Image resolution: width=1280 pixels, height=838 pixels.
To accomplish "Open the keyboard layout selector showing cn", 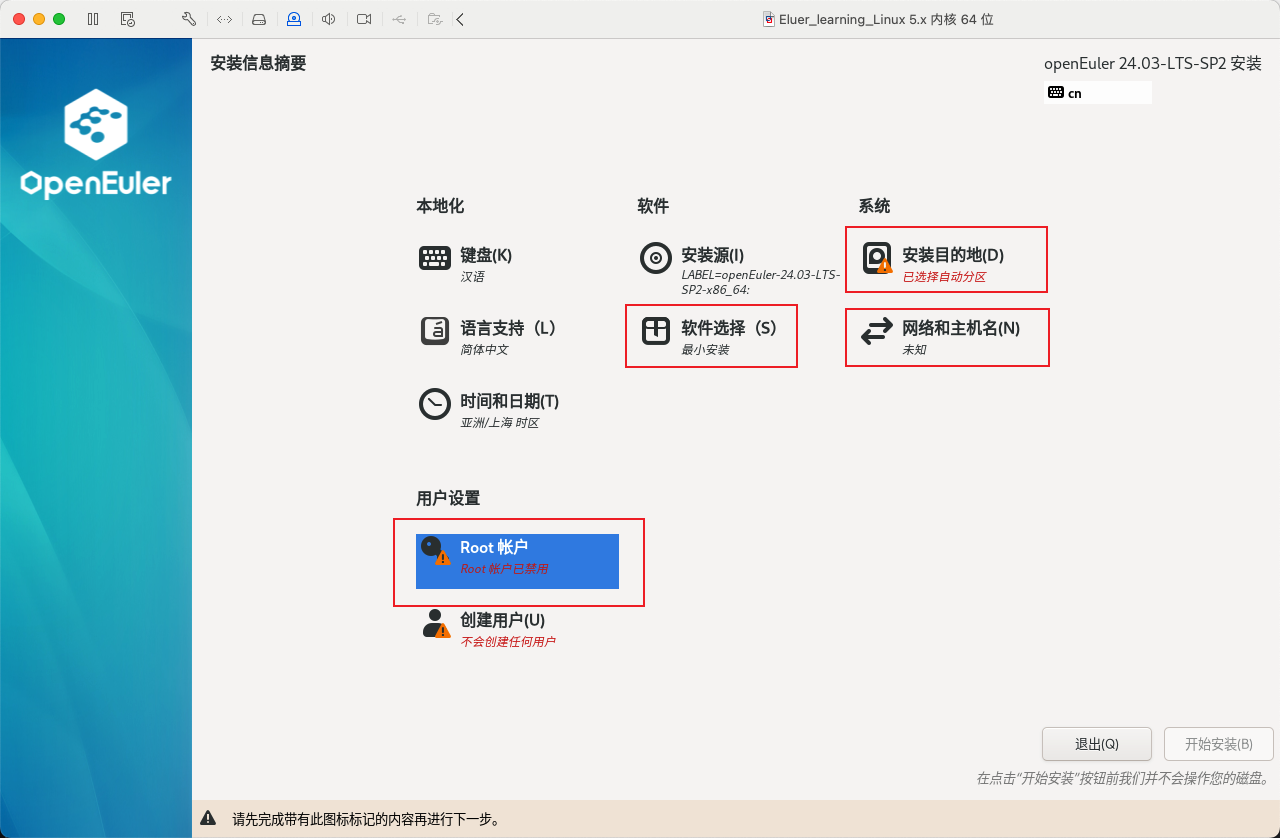I will click(x=1097, y=92).
